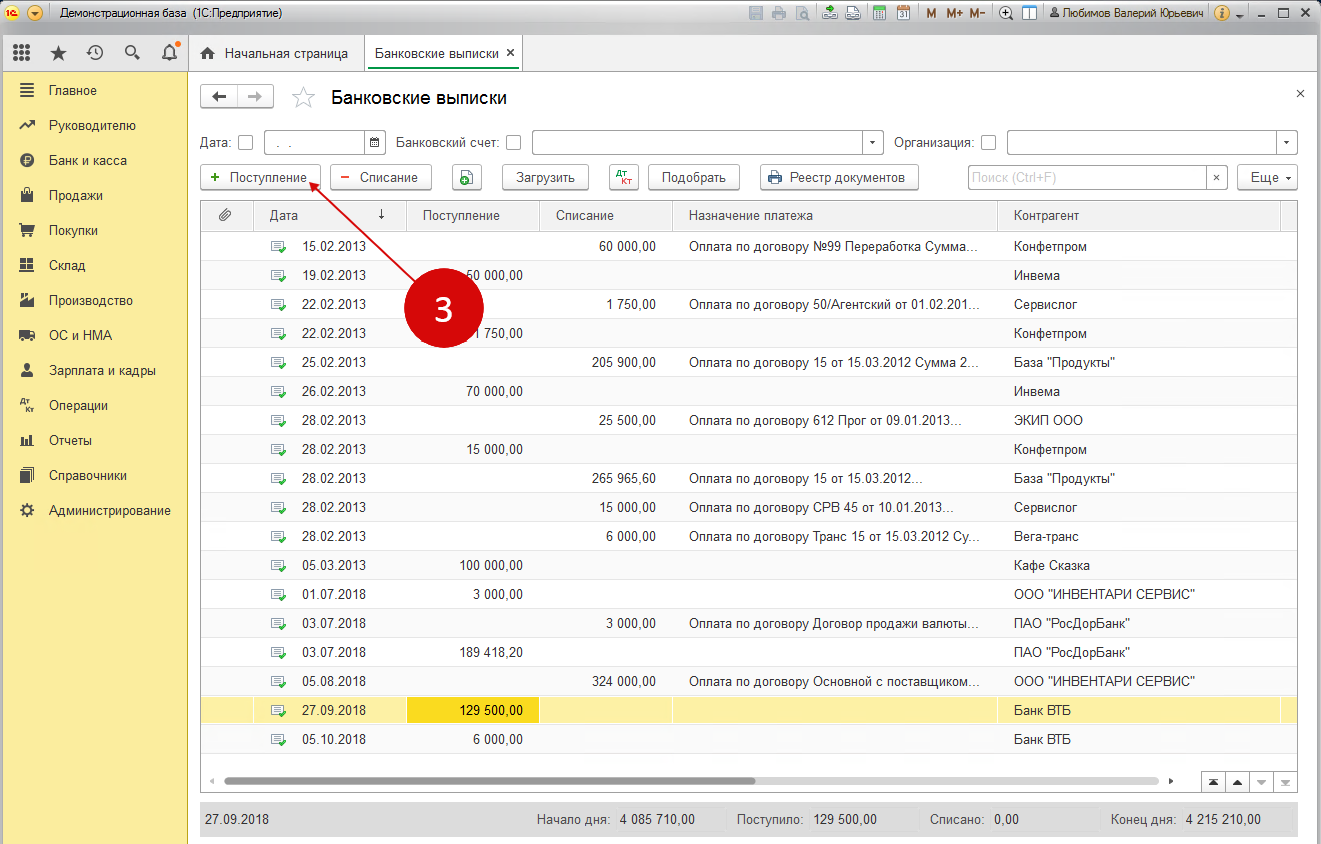Jump to list end arrow button

coord(1285,781)
